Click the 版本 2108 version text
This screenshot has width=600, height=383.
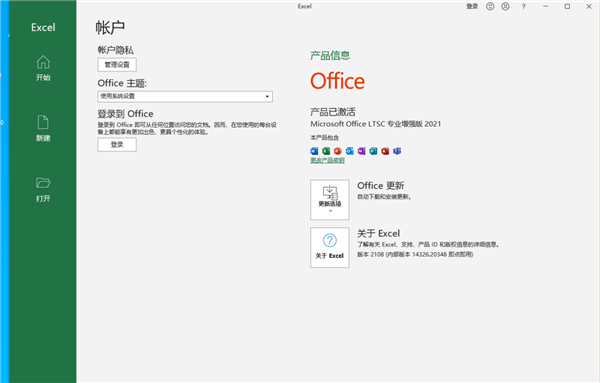pyautogui.click(x=415, y=254)
